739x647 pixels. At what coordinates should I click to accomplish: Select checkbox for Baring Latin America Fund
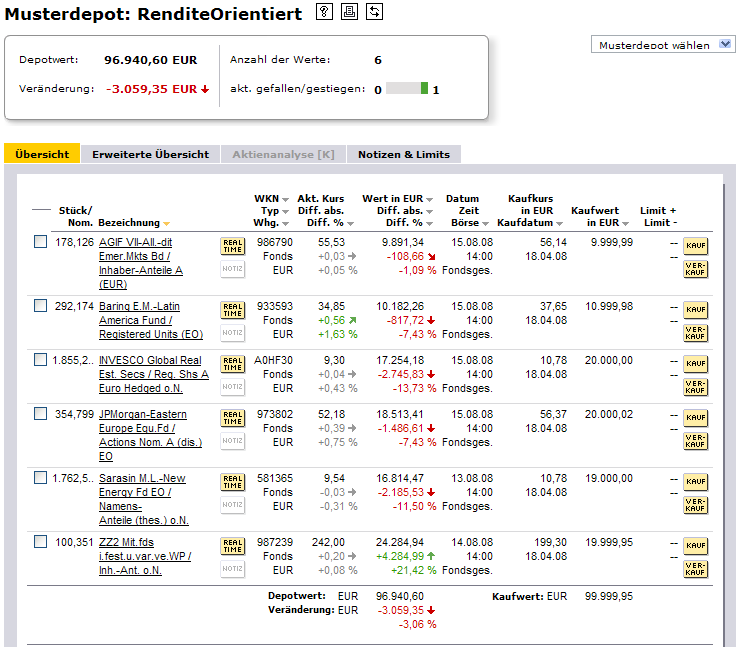click(x=40, y=306)
